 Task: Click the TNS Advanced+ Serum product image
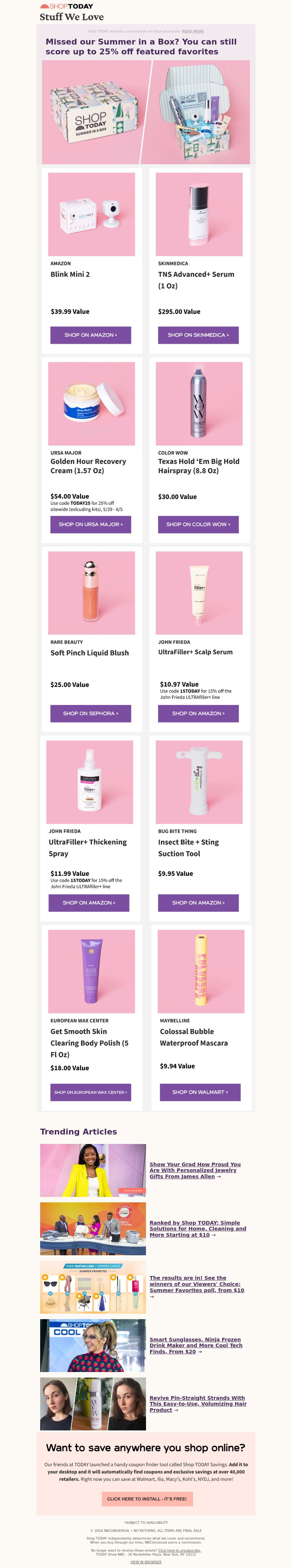tap(199, 214)
